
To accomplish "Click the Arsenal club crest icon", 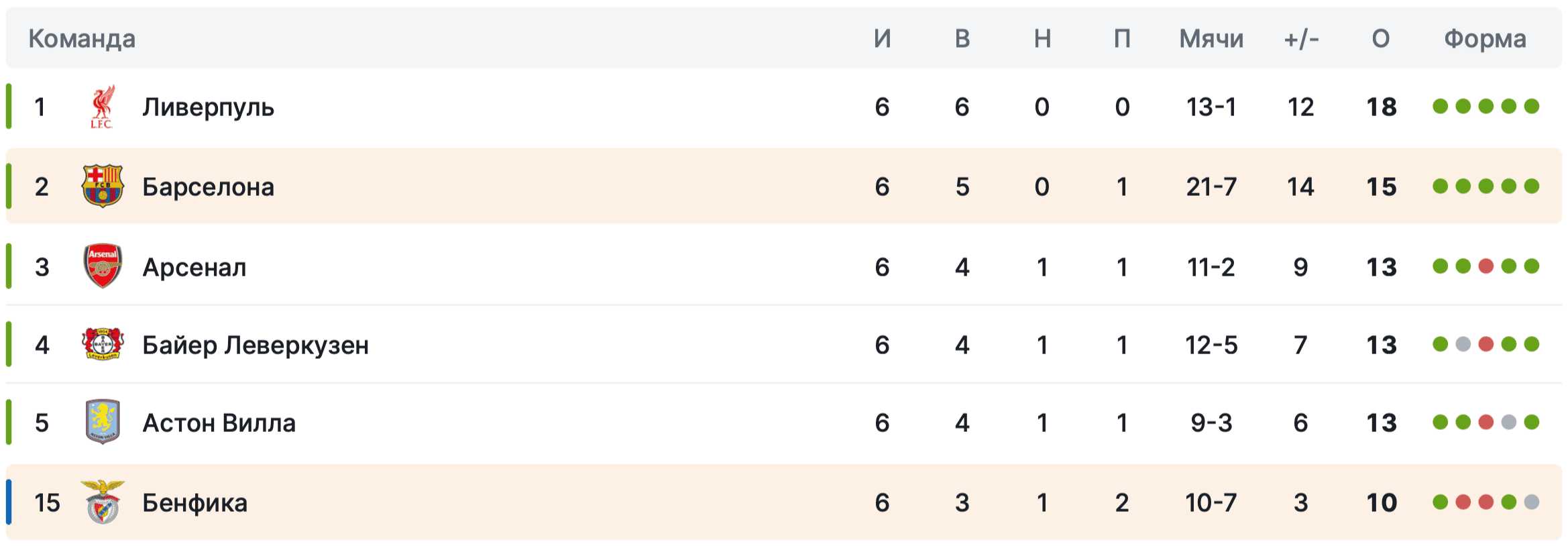I will 103,266.
